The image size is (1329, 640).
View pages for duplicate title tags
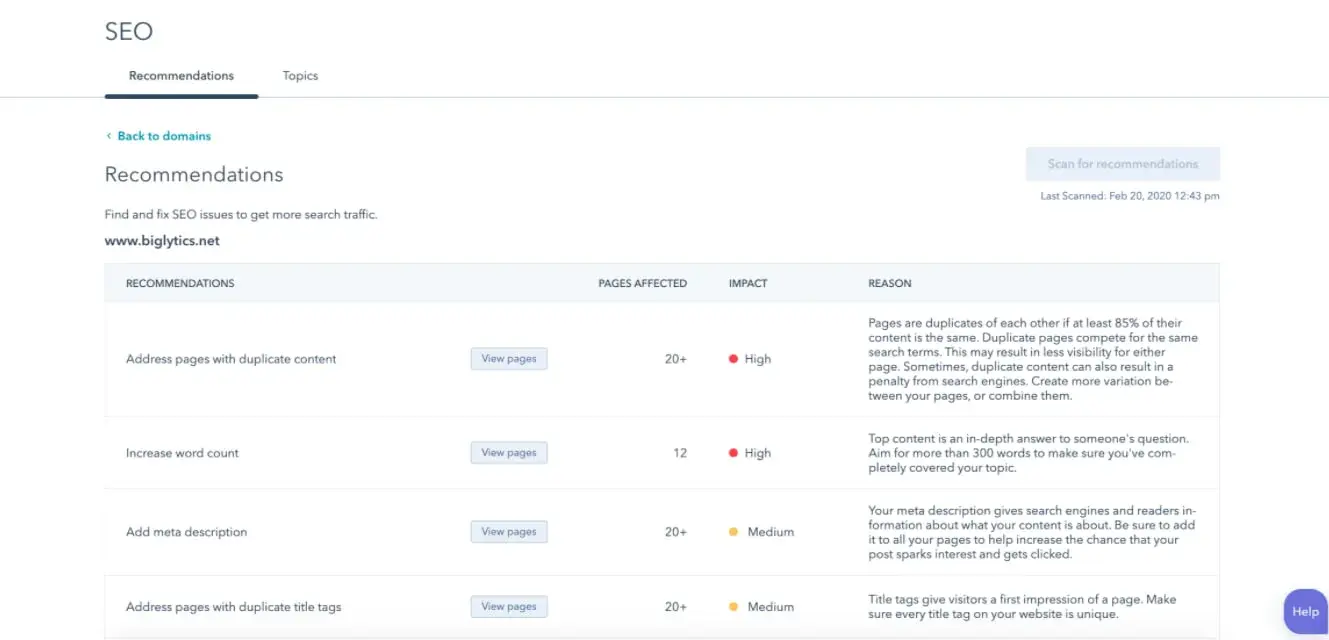[509, 607]
